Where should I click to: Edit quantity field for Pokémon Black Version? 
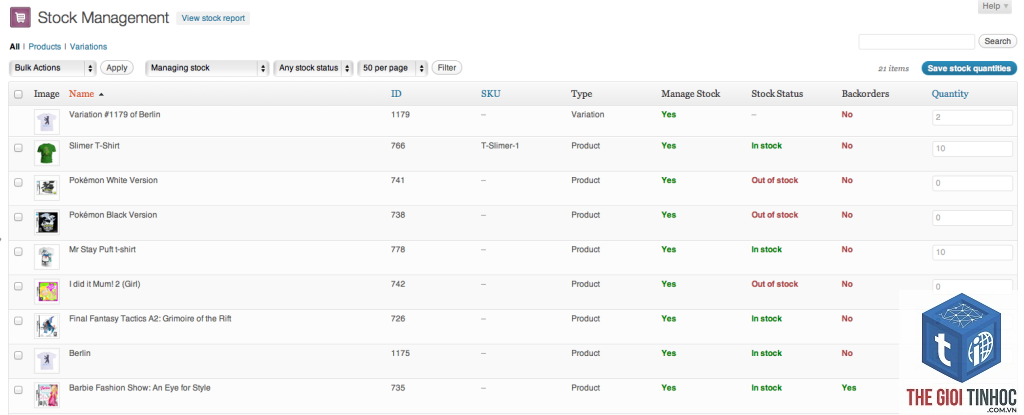click(972, 218)
